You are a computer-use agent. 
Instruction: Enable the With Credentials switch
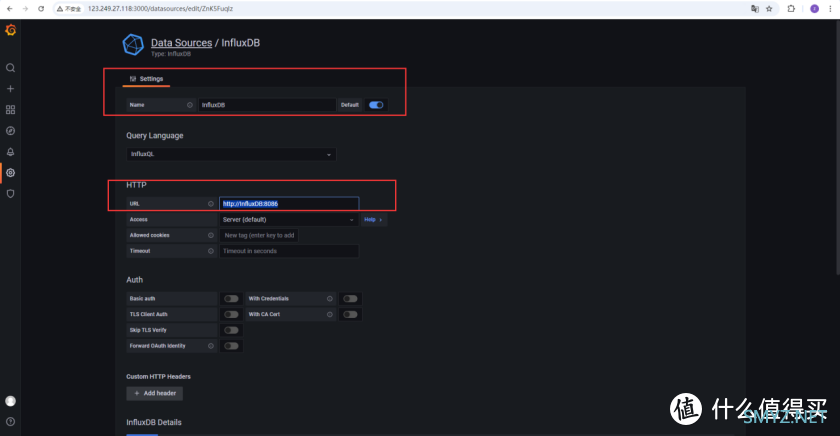[350, 298]
